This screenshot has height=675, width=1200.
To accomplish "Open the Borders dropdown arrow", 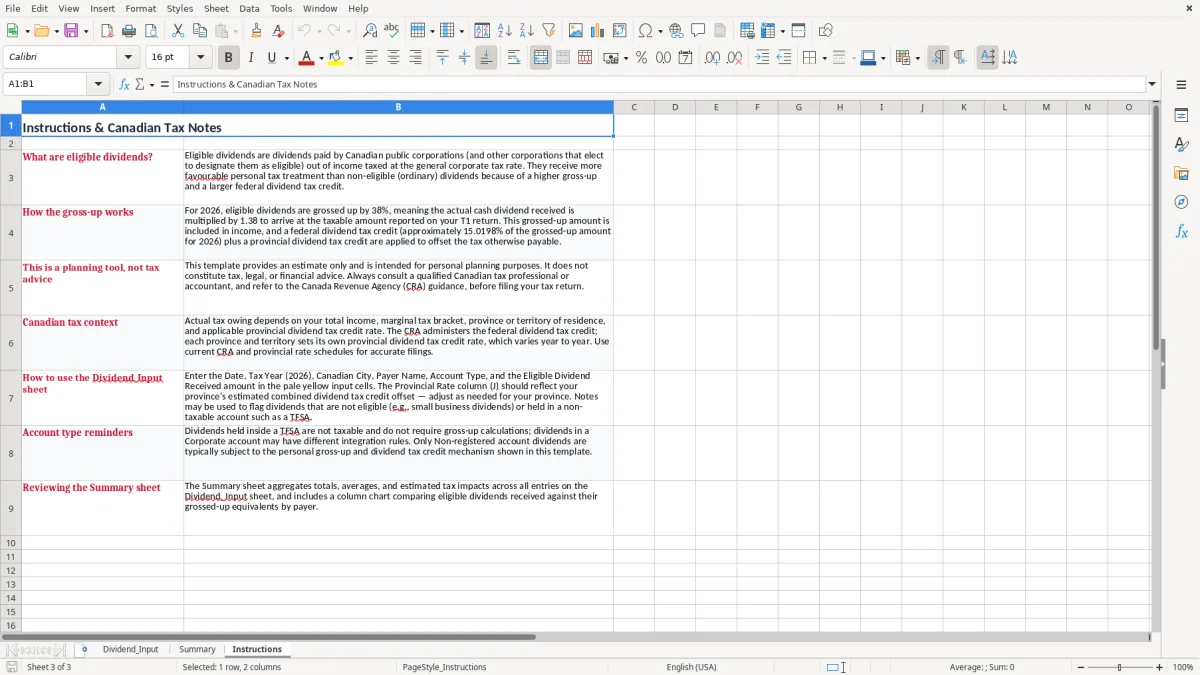I will [824, 58].
